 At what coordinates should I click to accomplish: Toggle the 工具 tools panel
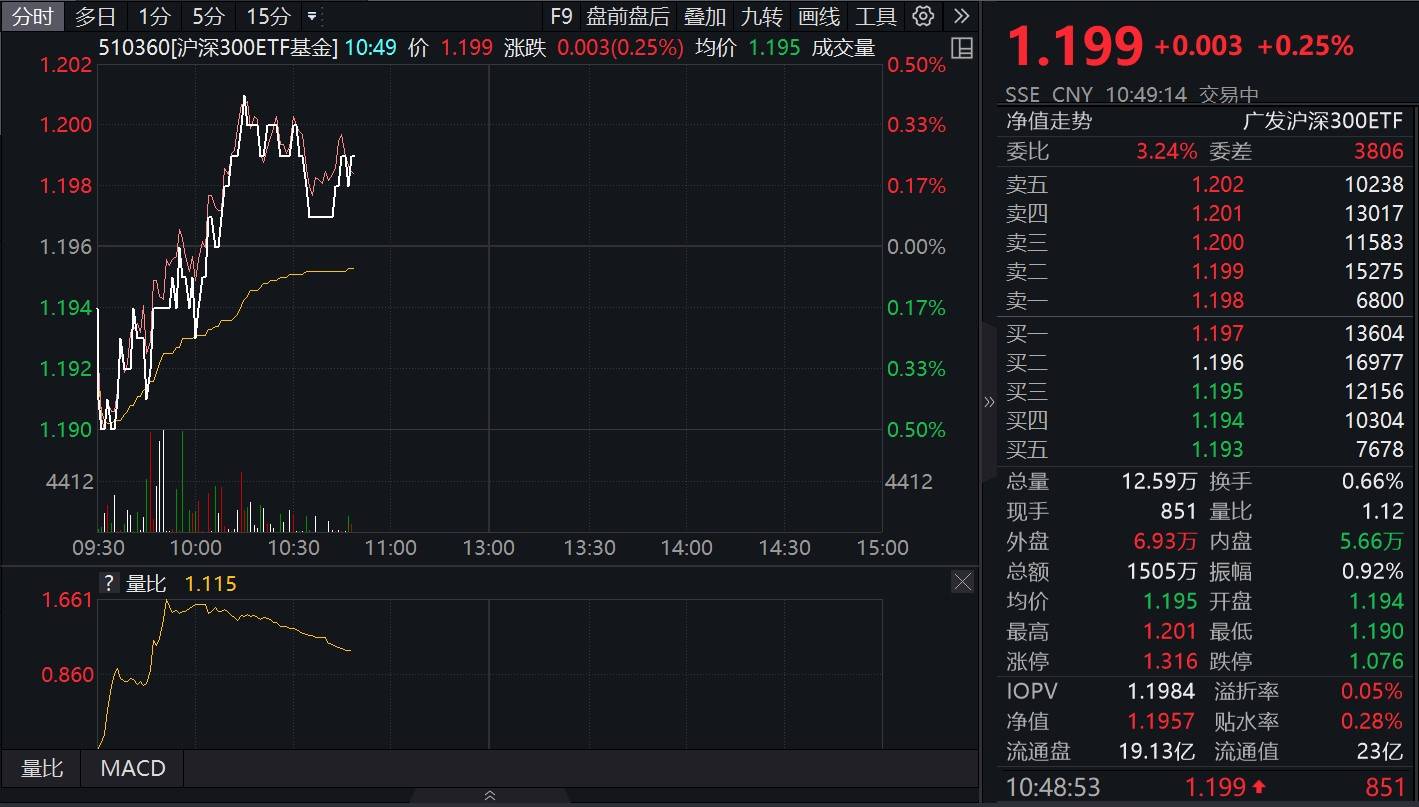point(875,16)
